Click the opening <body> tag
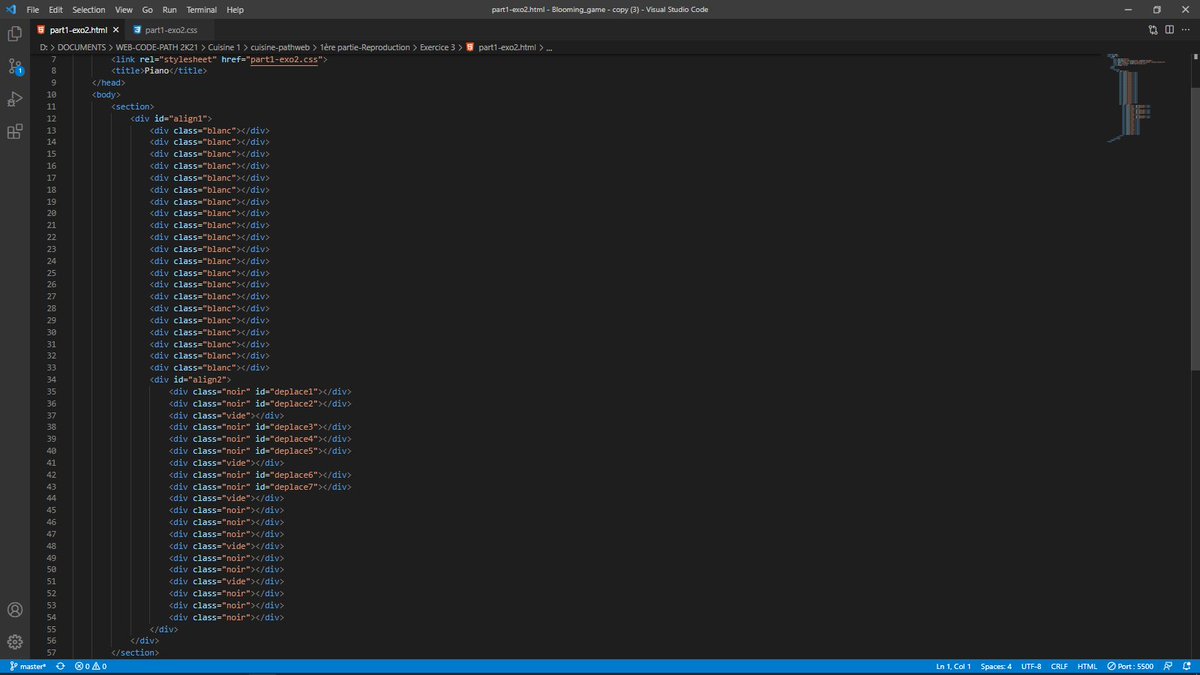The image size is (1200, 675). pyautogui.click(x=106, y=94)
